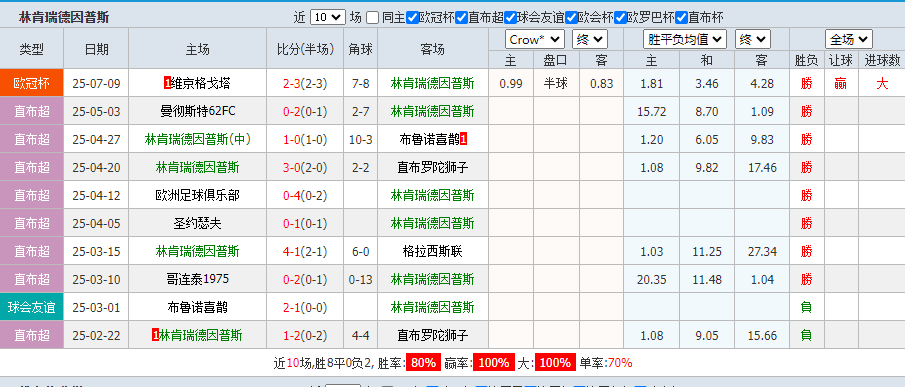Click 格拉西斯联 away team
The height and width of the screenshot is (387, 905).
(x=433, y=251)
